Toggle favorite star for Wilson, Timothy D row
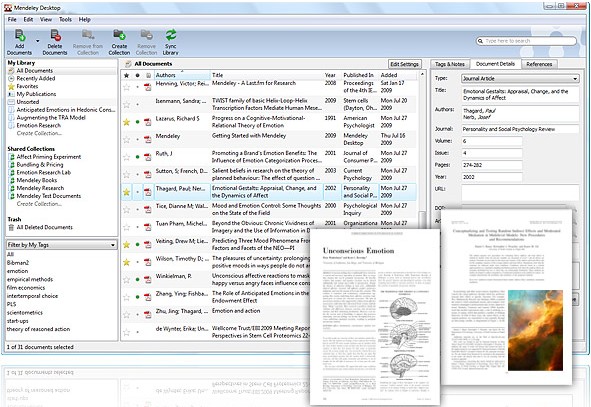Image resolution: width=591 pixels, height=407 pixels. coord(126,262)
